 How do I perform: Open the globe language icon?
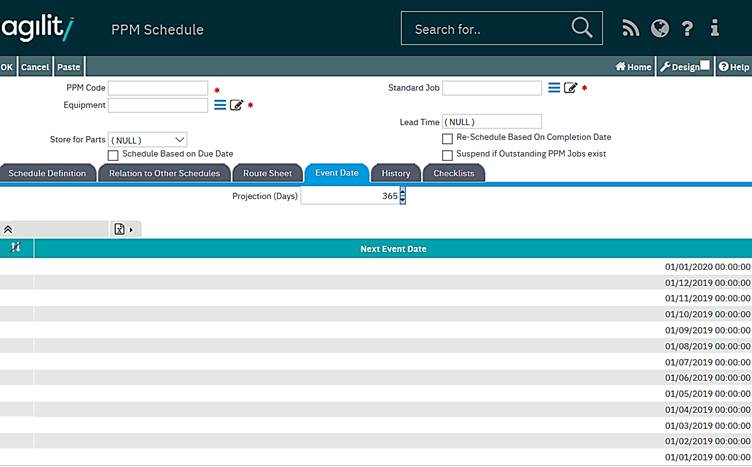click(659, 28)
